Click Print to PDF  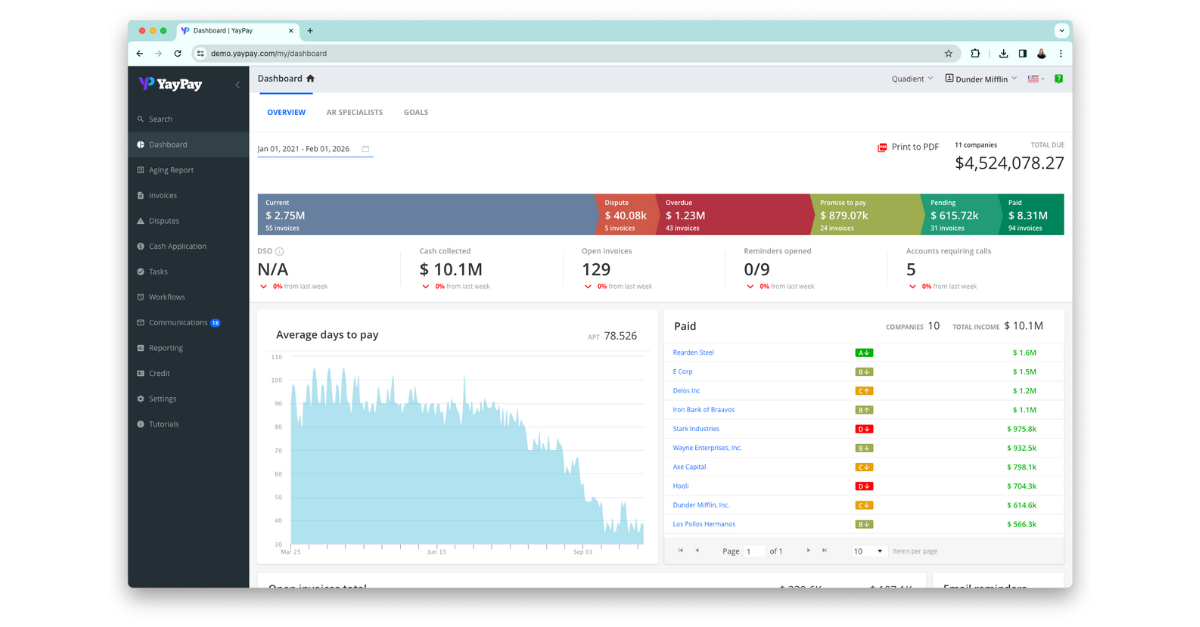908,147
